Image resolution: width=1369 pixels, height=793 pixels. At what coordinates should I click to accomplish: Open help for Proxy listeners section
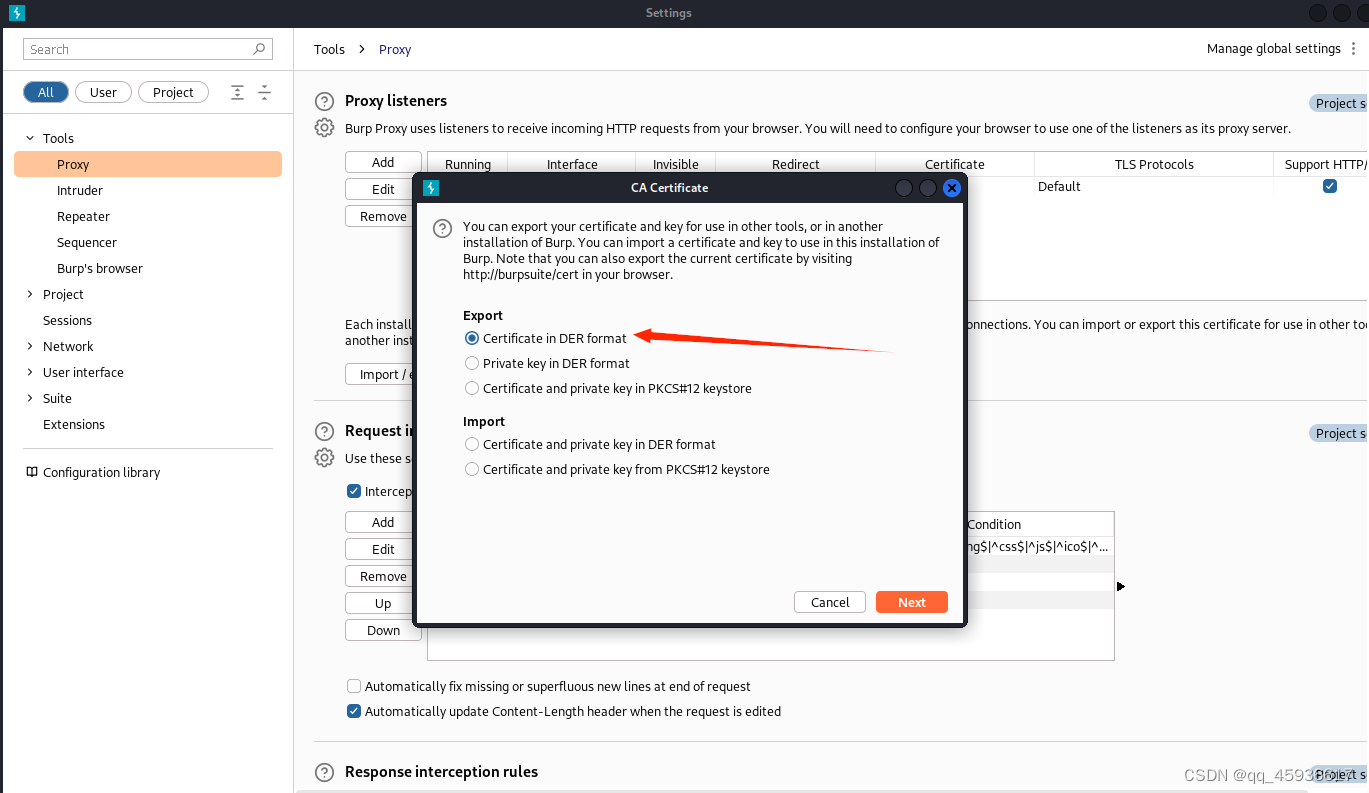click(x=324, y=101)
